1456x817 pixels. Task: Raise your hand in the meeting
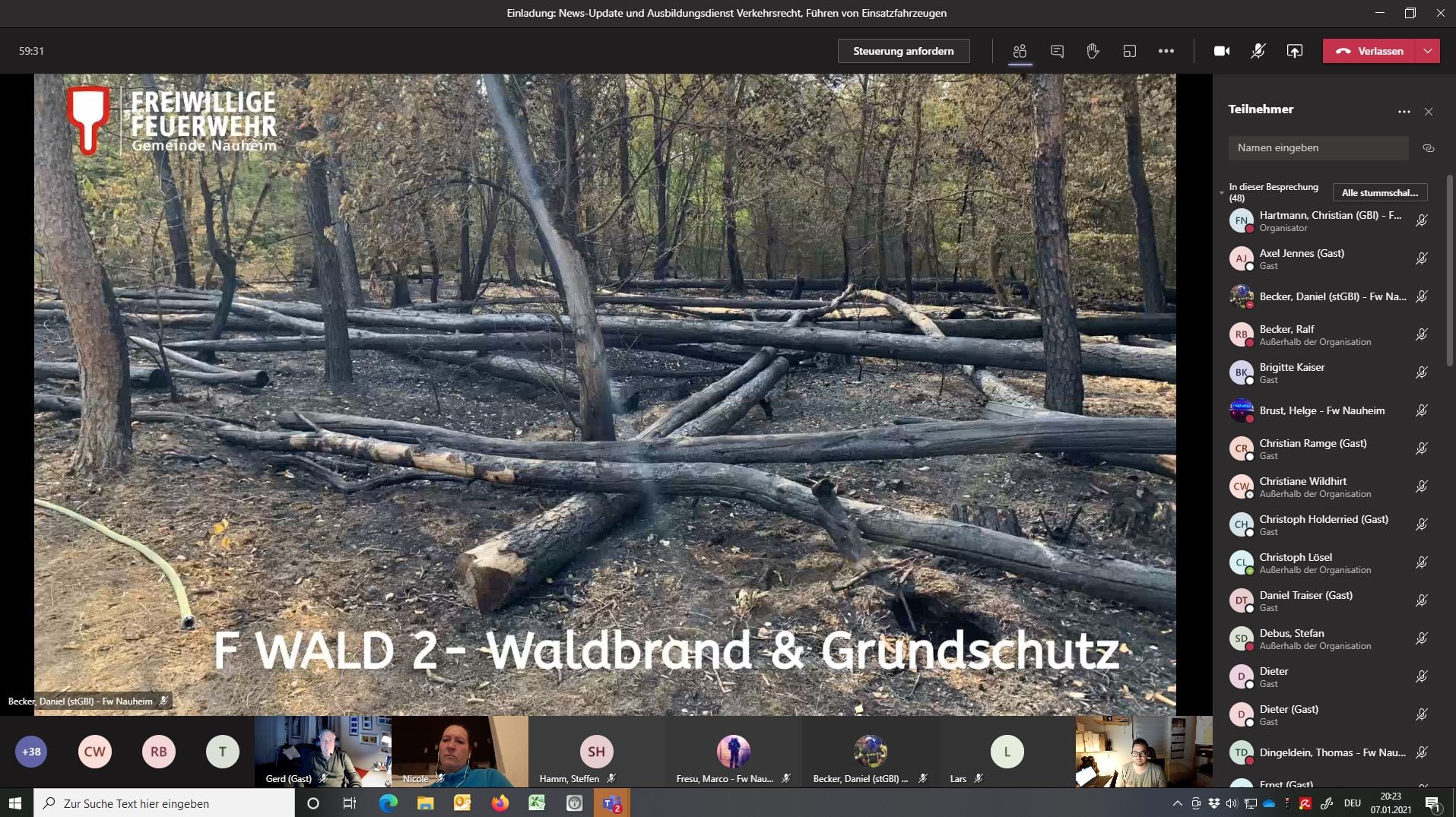[x=1093, y=51]
